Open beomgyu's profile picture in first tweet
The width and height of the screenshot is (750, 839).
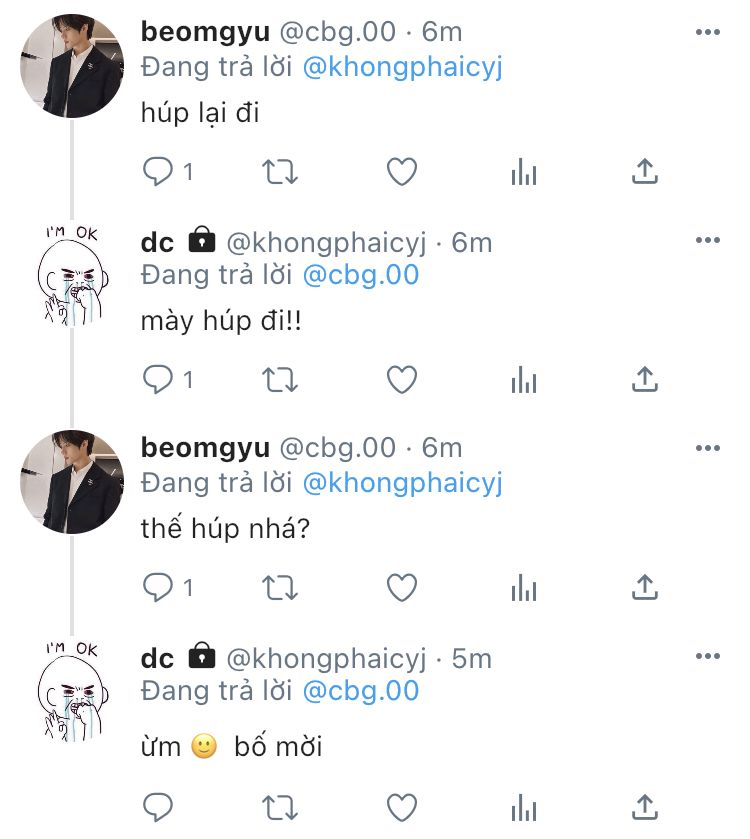[72, 66]
